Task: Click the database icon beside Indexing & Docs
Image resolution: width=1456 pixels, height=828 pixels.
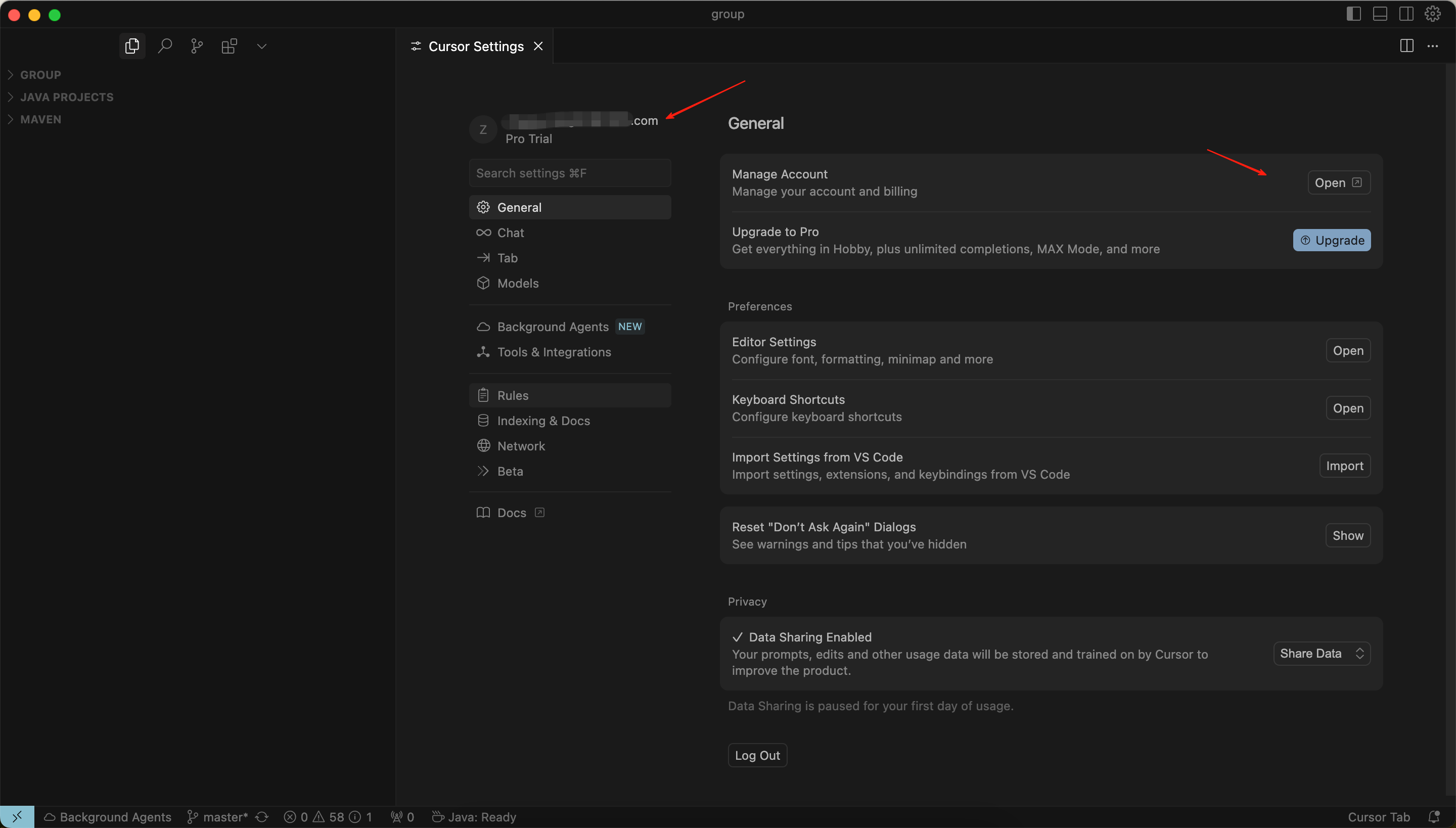Action: pyautogui.click(x=483, y=421)
